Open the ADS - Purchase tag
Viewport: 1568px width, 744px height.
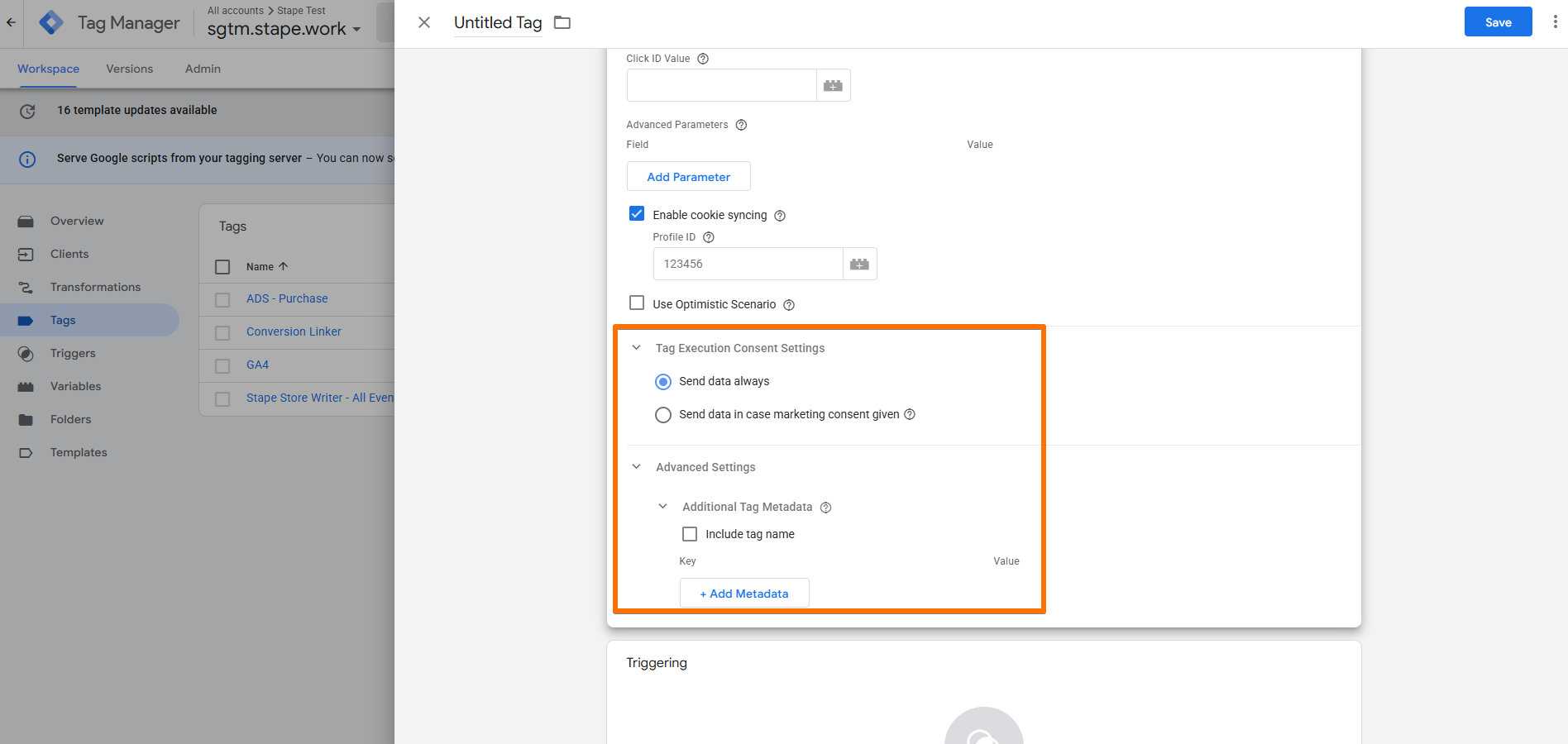click(x=287, y=298)
